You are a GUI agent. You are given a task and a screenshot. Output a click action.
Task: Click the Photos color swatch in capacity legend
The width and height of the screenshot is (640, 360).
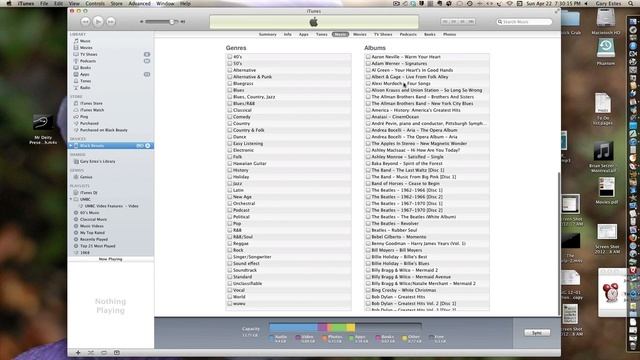pyautogui.click(x=324, y=338)
